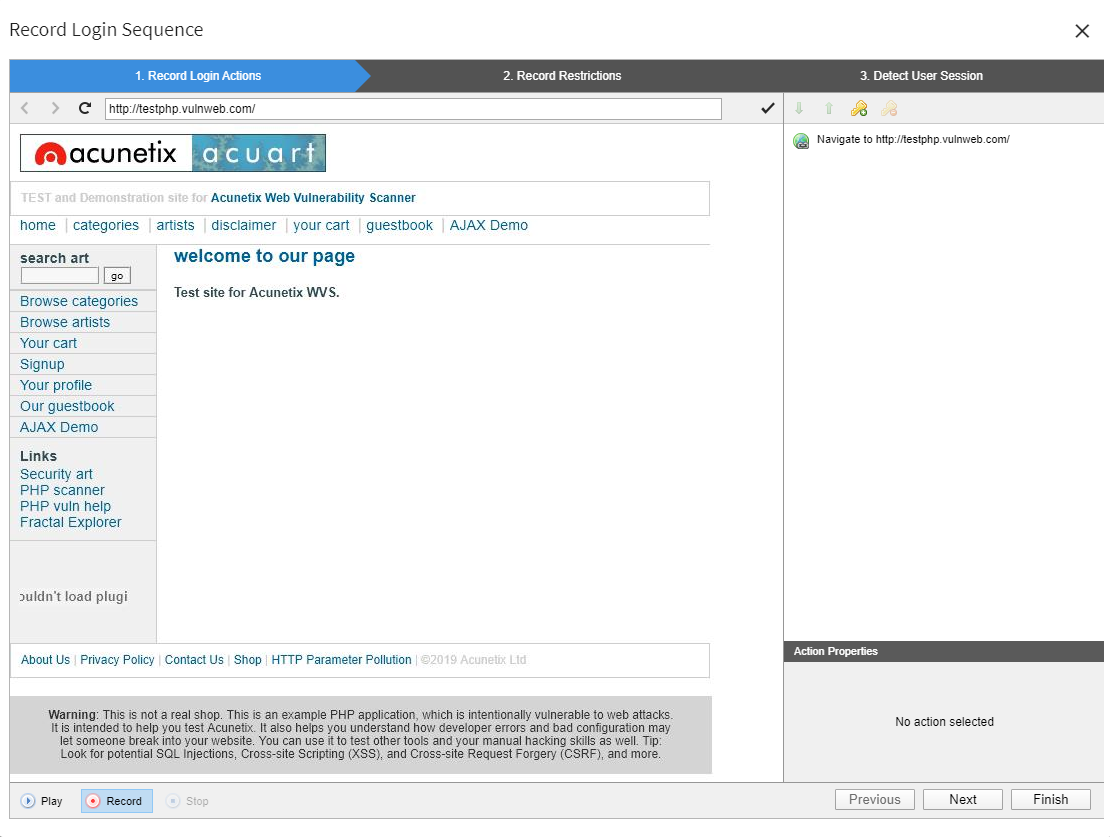Open the Fractal Explorer link
The image size is (1110, 837).
pos(71,522)
